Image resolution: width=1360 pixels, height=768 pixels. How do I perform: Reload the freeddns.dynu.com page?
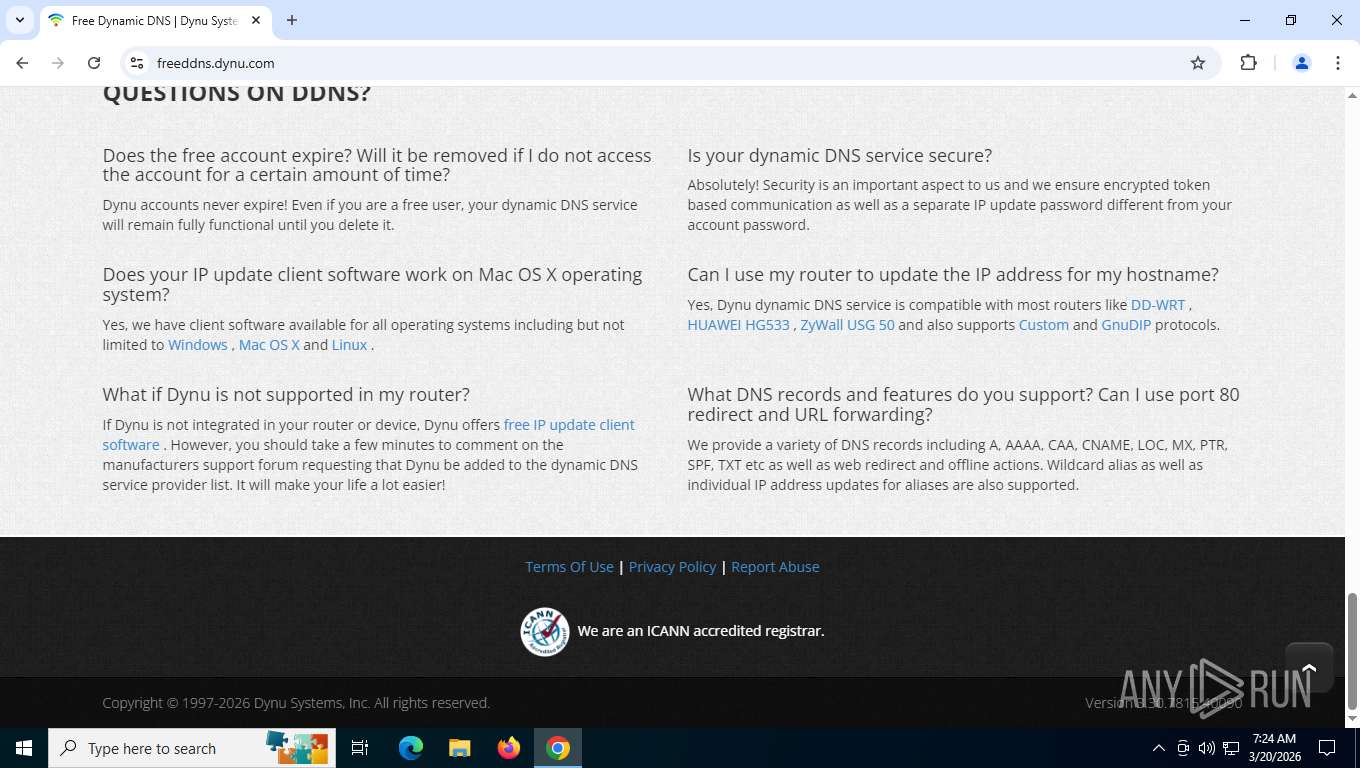(94, 63)
